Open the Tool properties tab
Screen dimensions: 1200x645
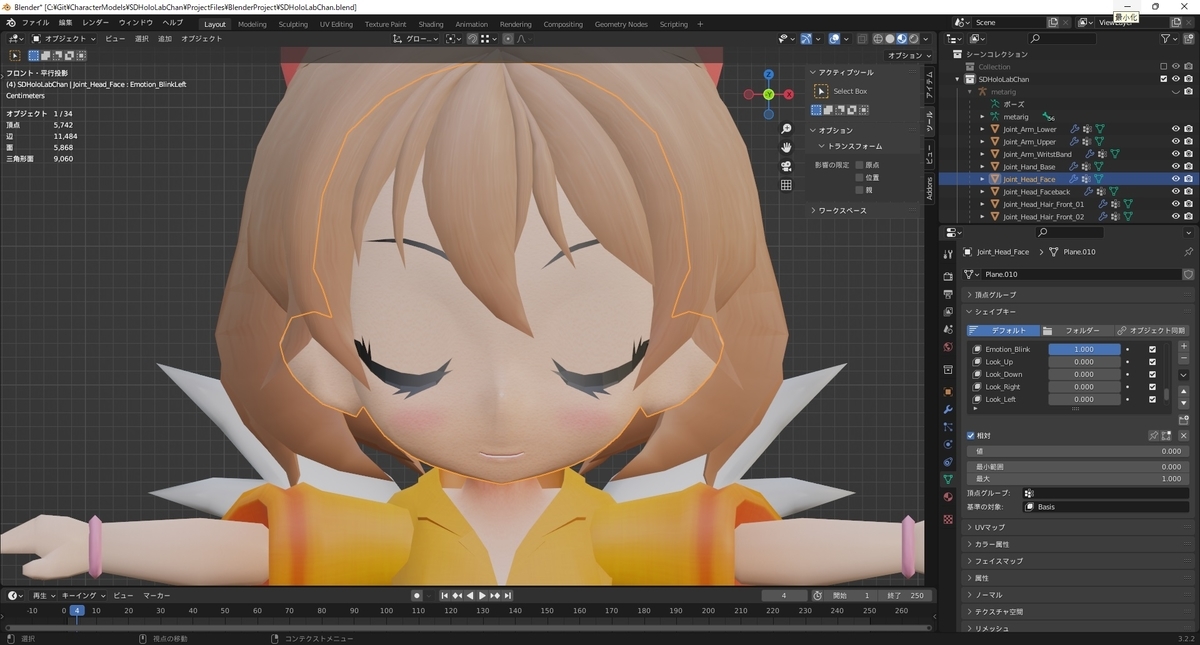[948, 252]
